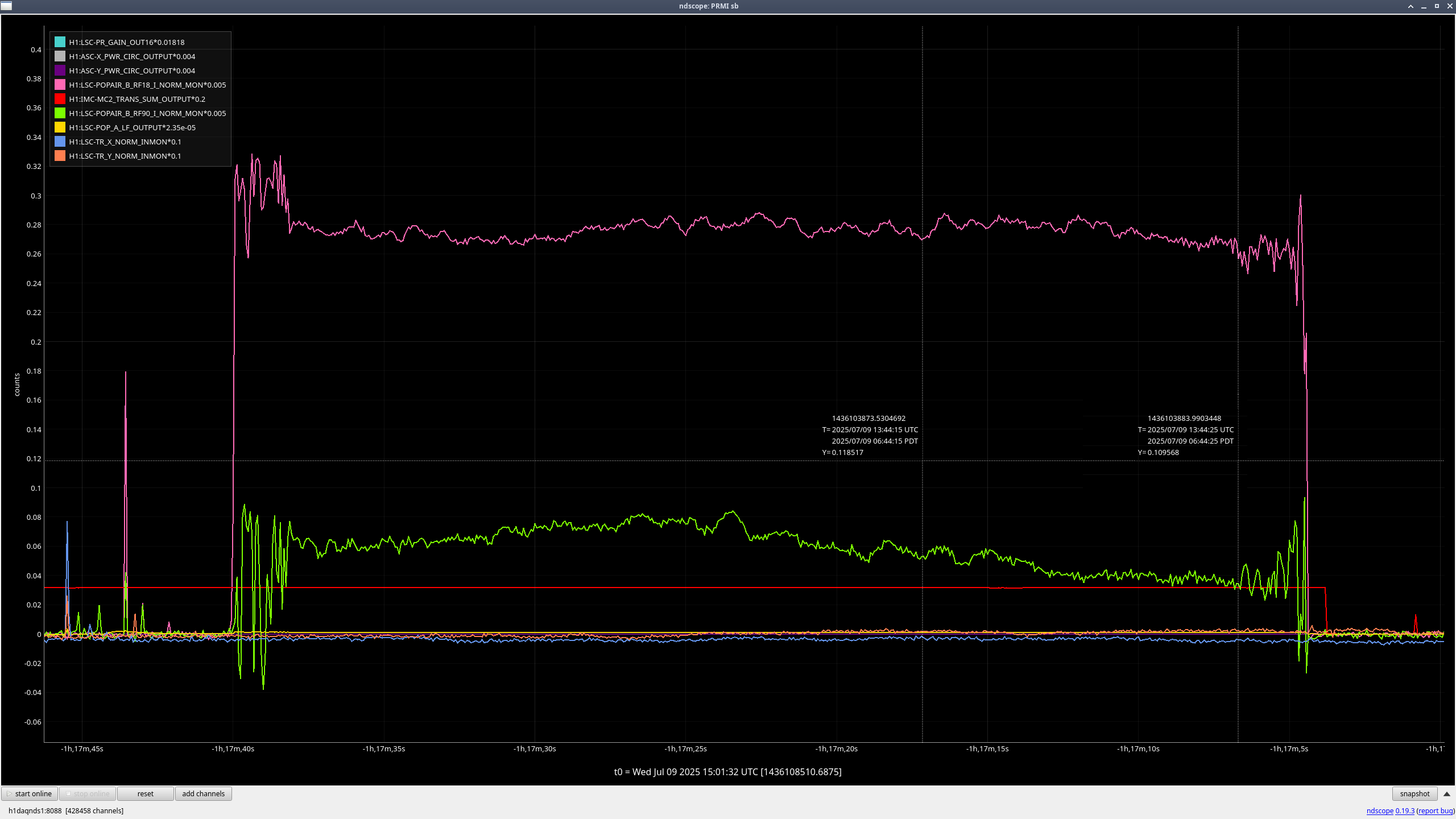Screen dimensions: 1456x819
Task: Open the report bug link
Action: 1436,810
